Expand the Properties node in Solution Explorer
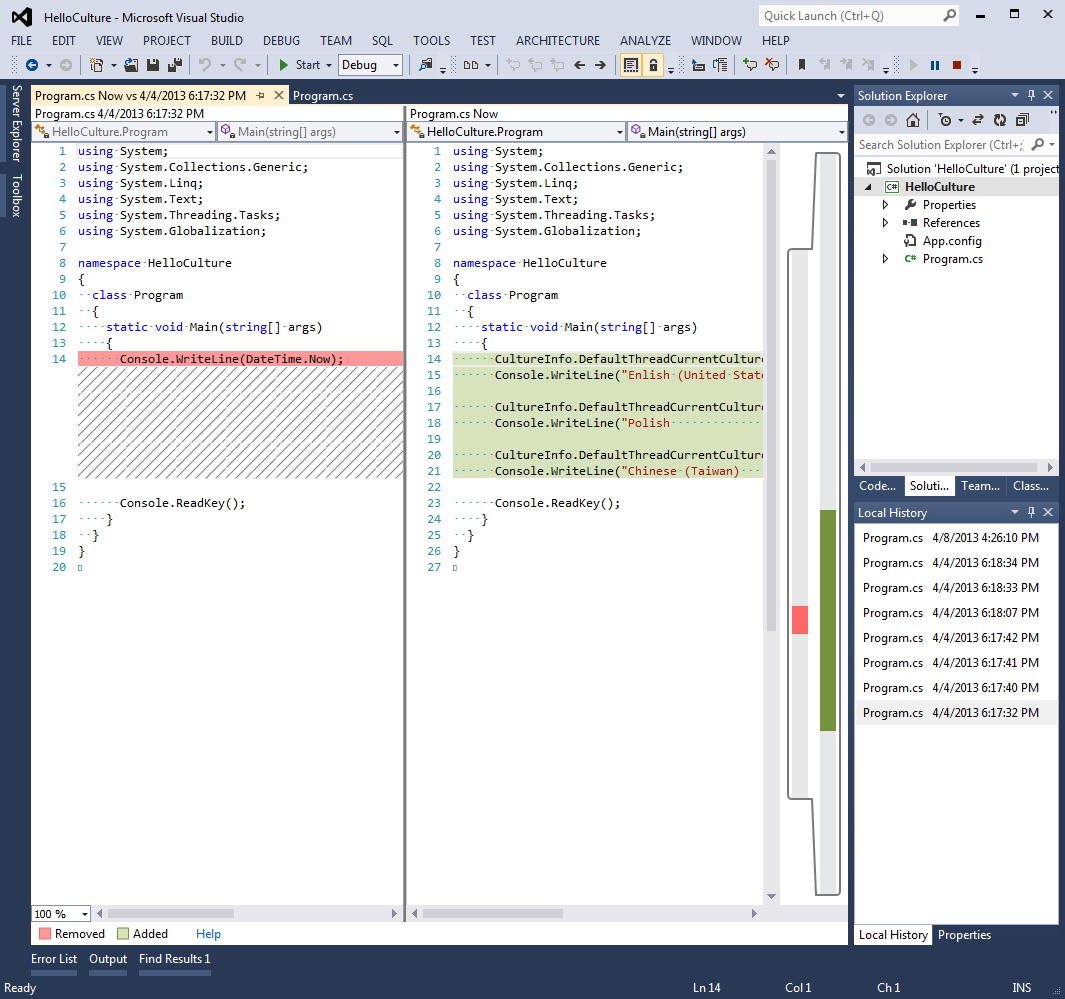Image resolution: width=1065 pixels, height=999 pixels. coord(885,205)
